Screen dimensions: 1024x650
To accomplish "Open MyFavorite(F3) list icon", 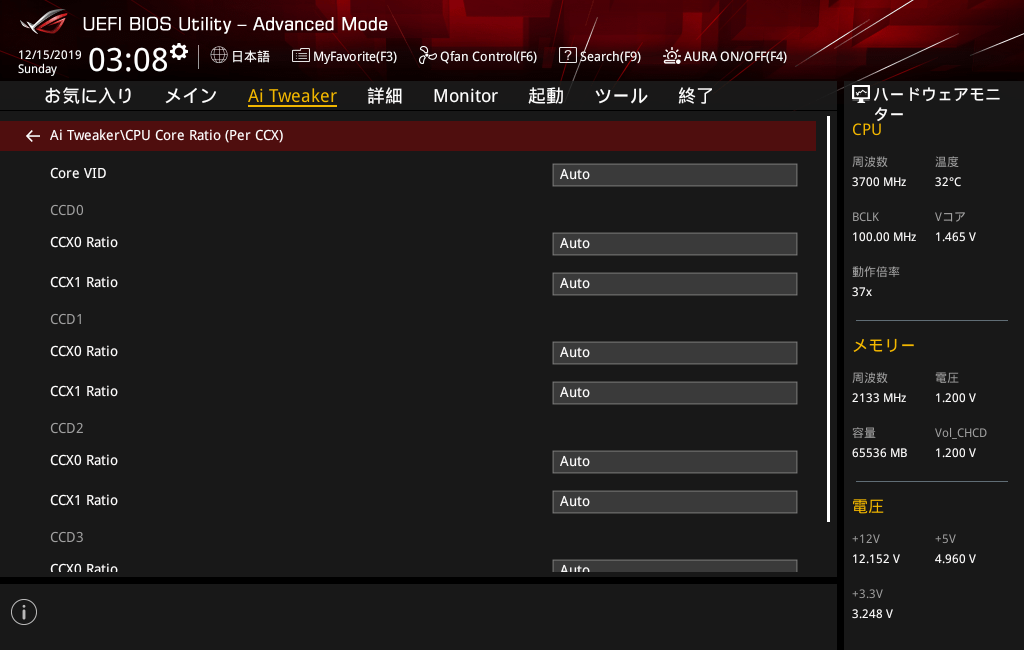I will [300, 56].
